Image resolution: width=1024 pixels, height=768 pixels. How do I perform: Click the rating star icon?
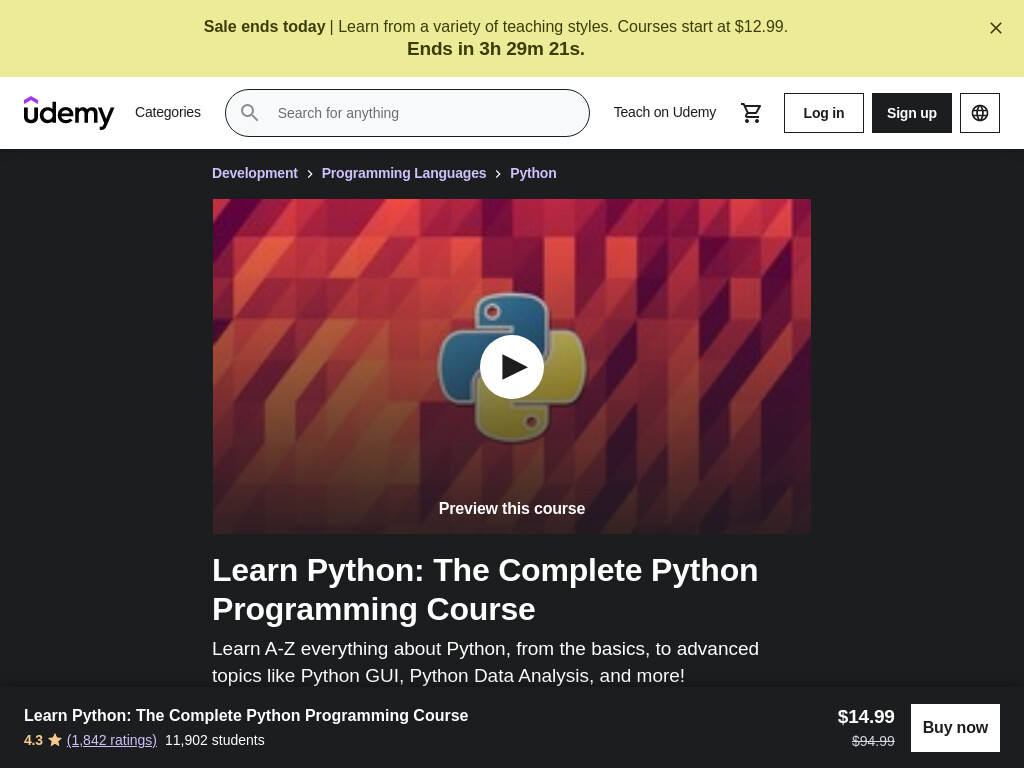click(55, 740)
